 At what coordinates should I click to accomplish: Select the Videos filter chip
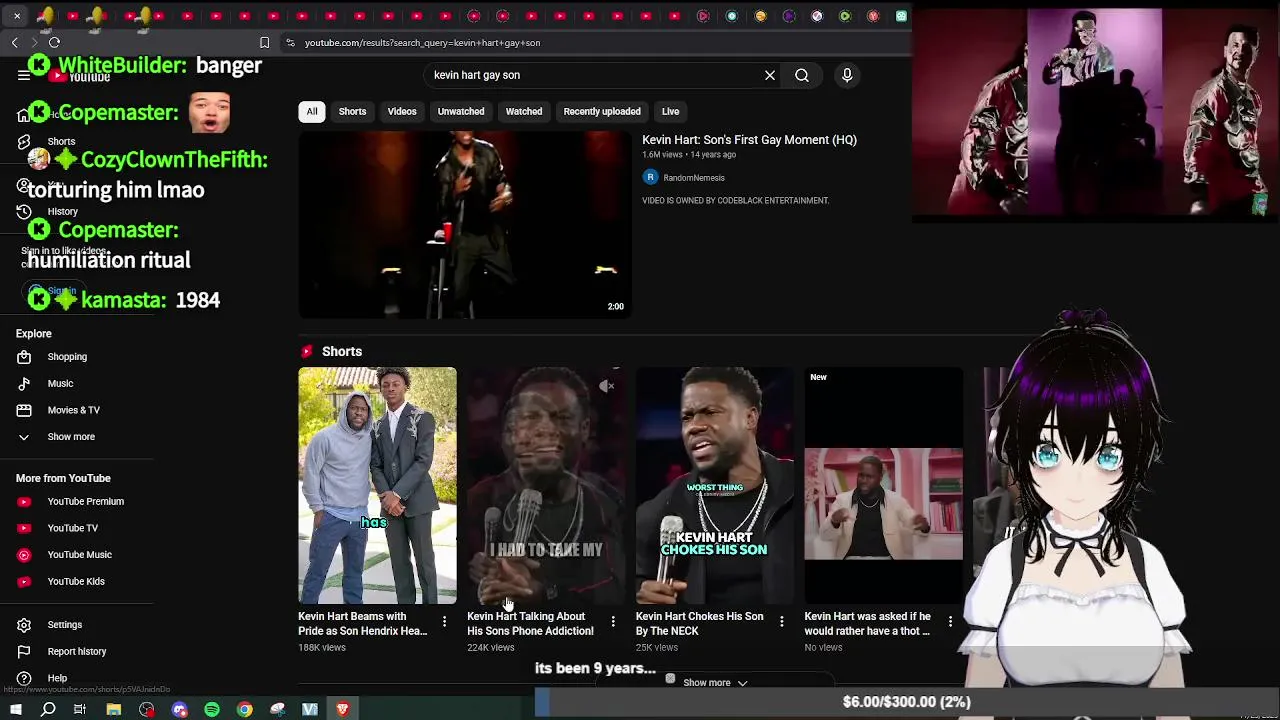coord(402,112)
